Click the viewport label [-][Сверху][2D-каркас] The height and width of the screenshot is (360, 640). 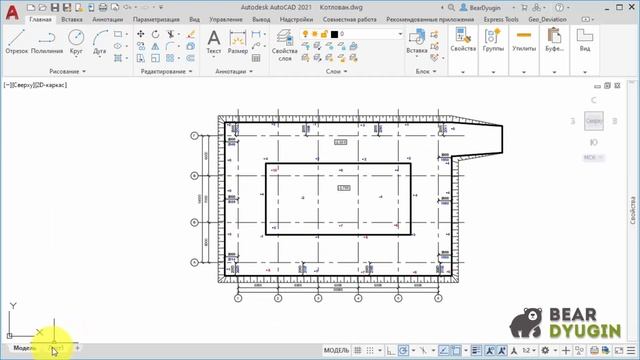[35, 85]
